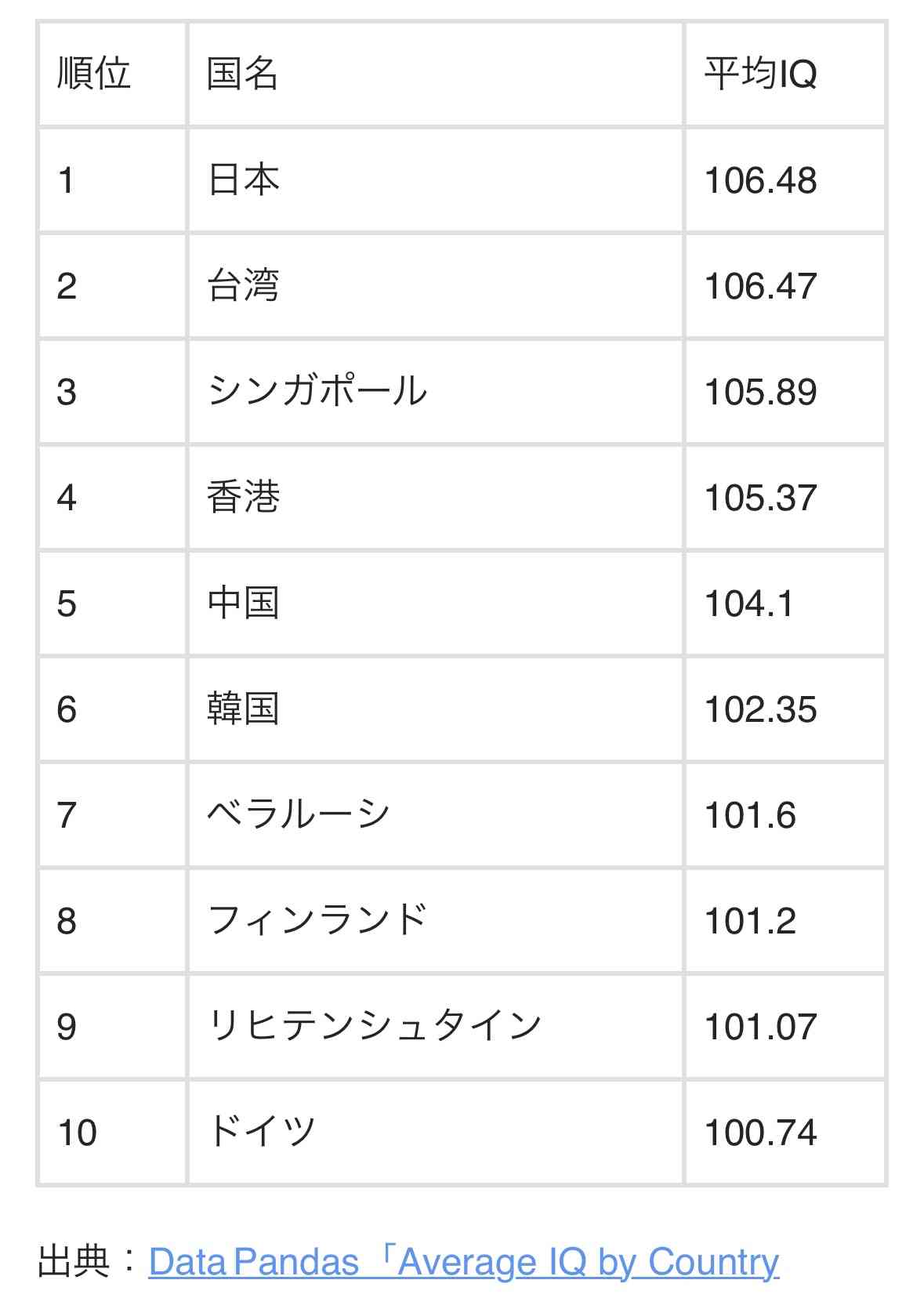Viewport: 924px width, 1298px height.
Task: Click the 香港 table cell
Action: tap(244, 497)
